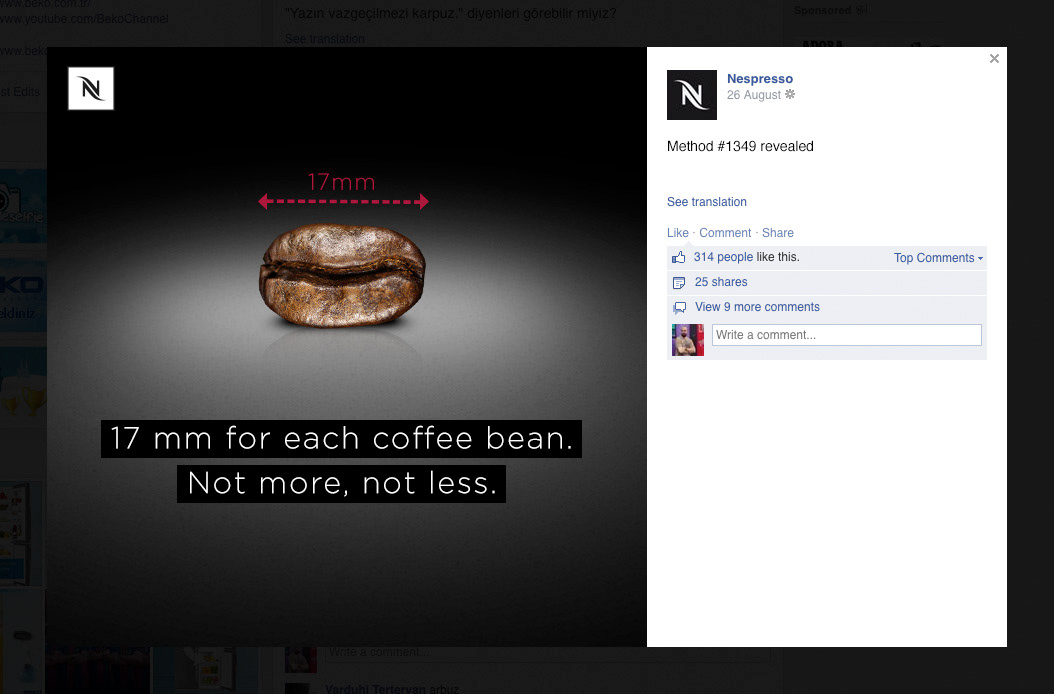Click See translation in background post
1054x694 pixels.
coord(325,39)
